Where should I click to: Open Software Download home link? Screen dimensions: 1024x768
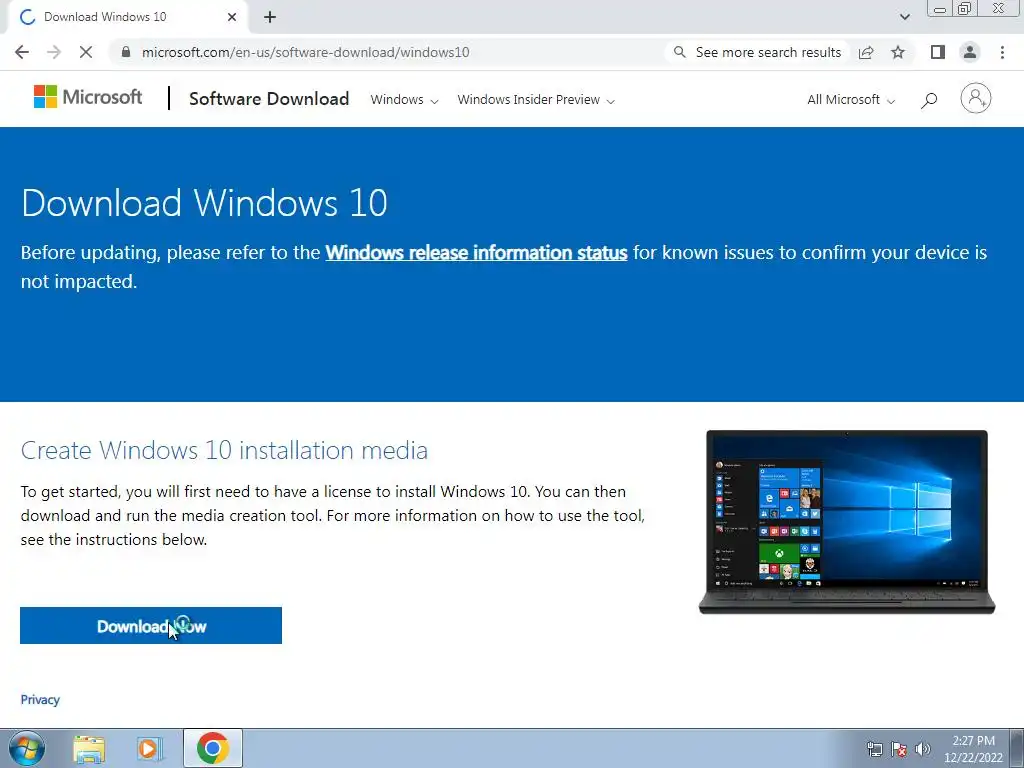click(269, 99)
